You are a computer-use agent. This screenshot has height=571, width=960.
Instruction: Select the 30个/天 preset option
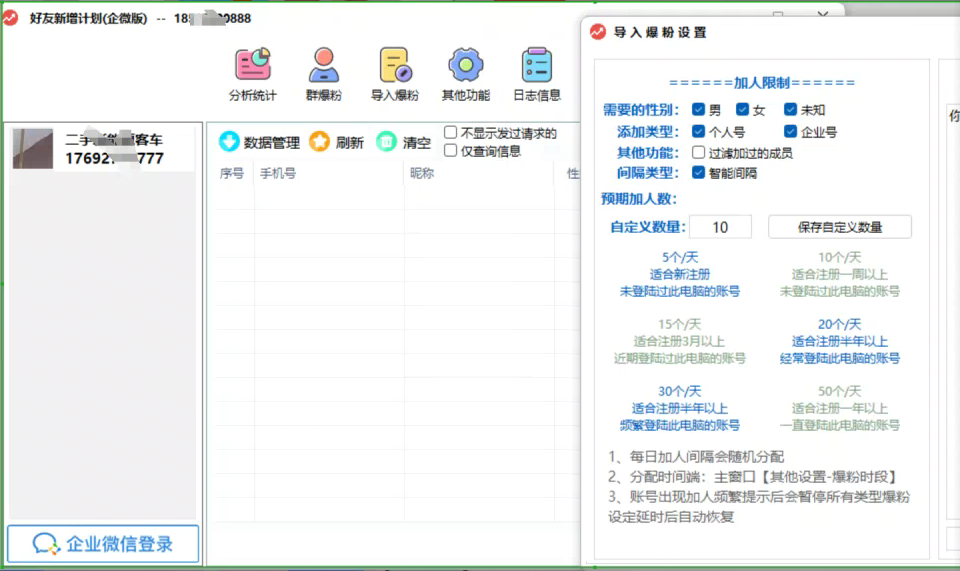click(x=680, y=408)
